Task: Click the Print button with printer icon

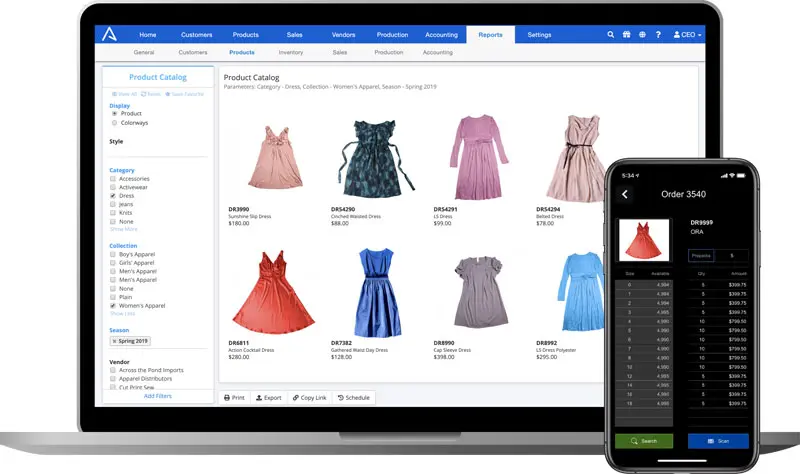Action: (233, 398)
